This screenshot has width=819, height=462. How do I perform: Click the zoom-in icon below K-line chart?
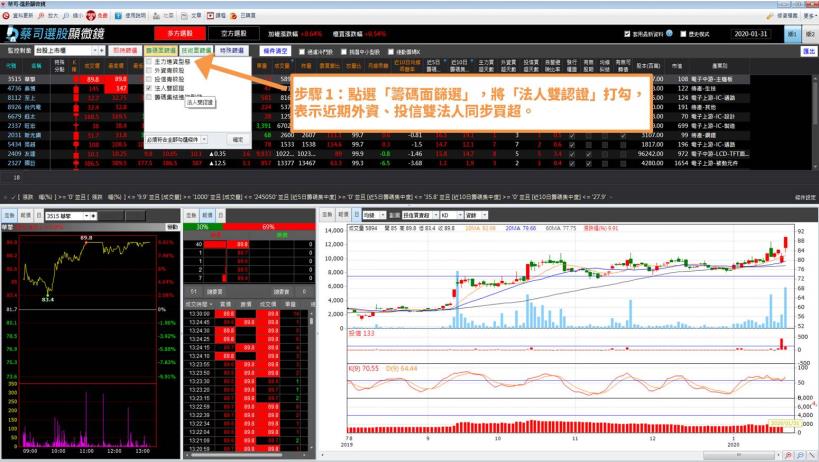click(788, 456)
